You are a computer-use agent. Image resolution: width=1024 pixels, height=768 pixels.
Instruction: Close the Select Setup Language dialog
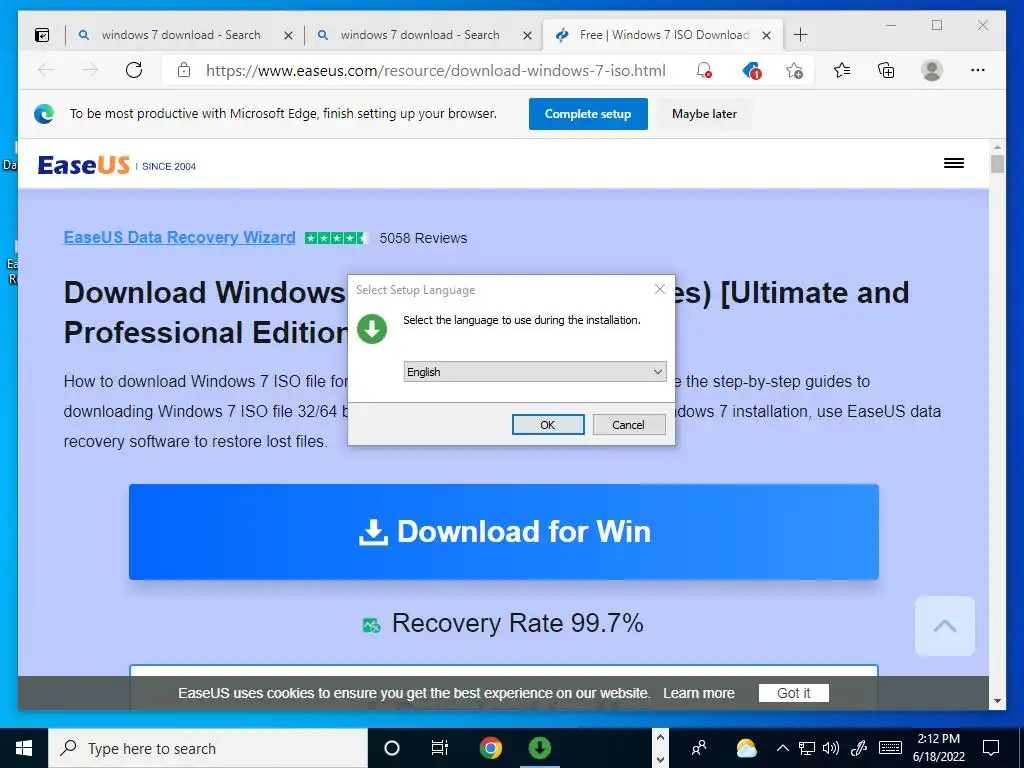[x=660, y=289]
